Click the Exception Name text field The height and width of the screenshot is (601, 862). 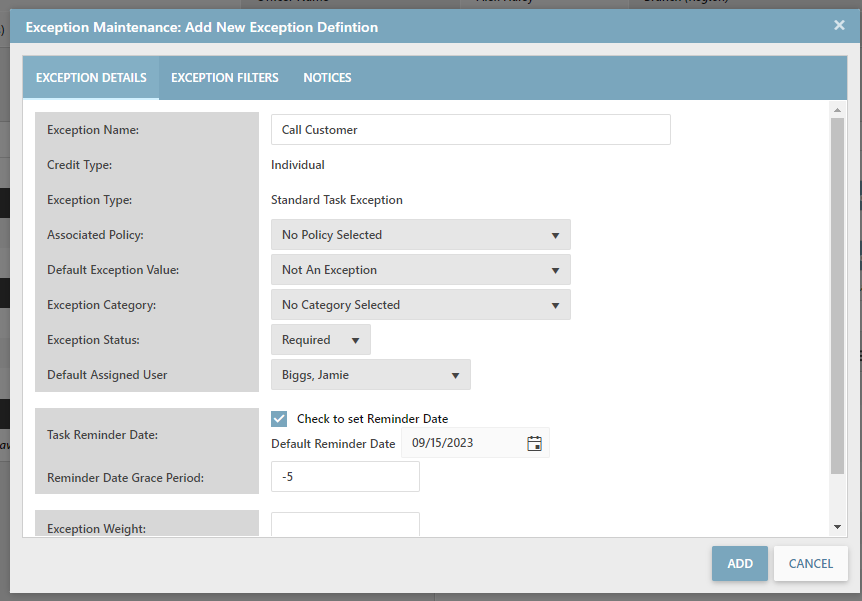click(x=470, y=130)
